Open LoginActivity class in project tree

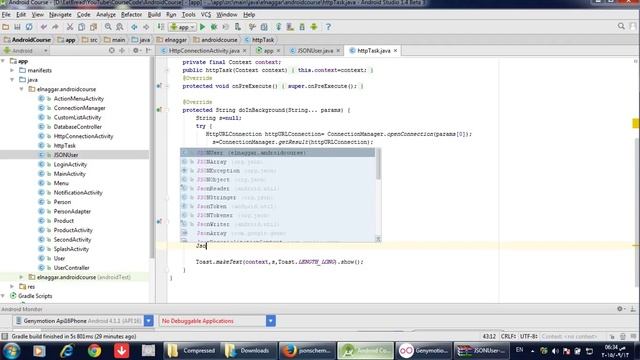(70, 164)
